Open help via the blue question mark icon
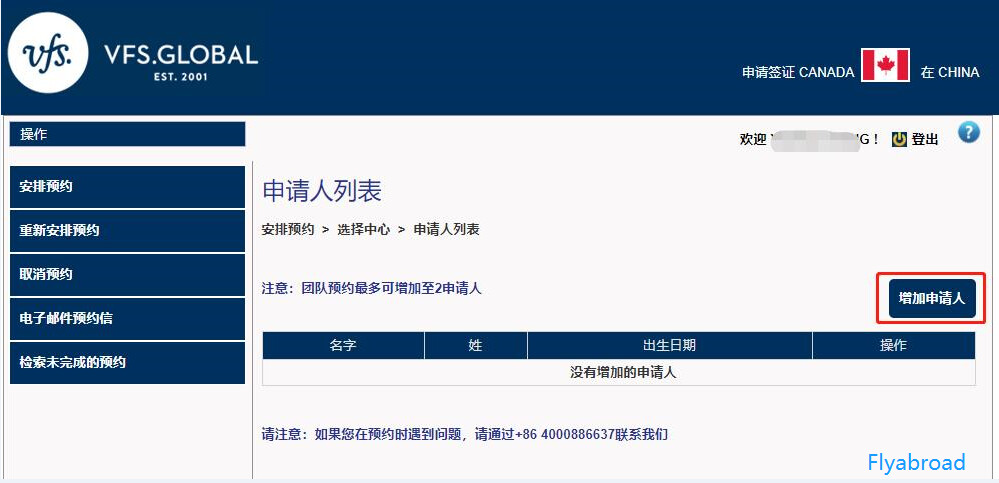Screen dimensions: 999x483 click(x=968, y=133)
